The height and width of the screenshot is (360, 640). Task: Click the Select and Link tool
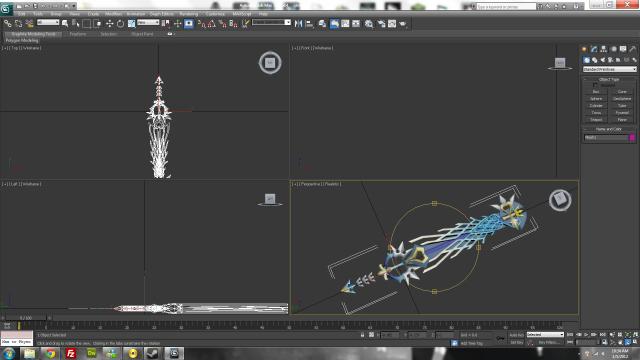pyautogui.click(x=8, y=24)
